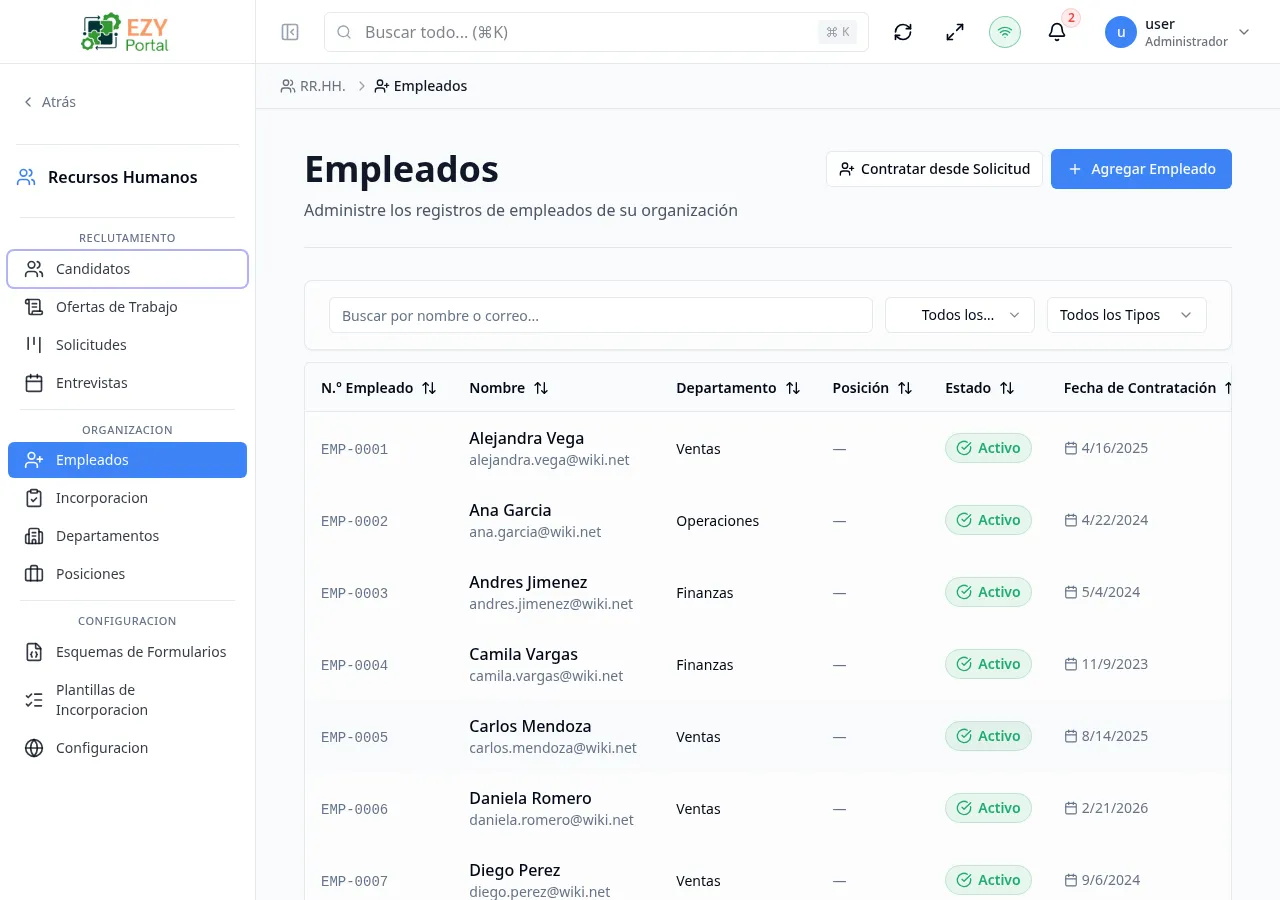This screenshot has width=1280, height=900.
Task: Click the Recursos Humanos heading icon
Action: pyautogui.click(x=26, y=177)
